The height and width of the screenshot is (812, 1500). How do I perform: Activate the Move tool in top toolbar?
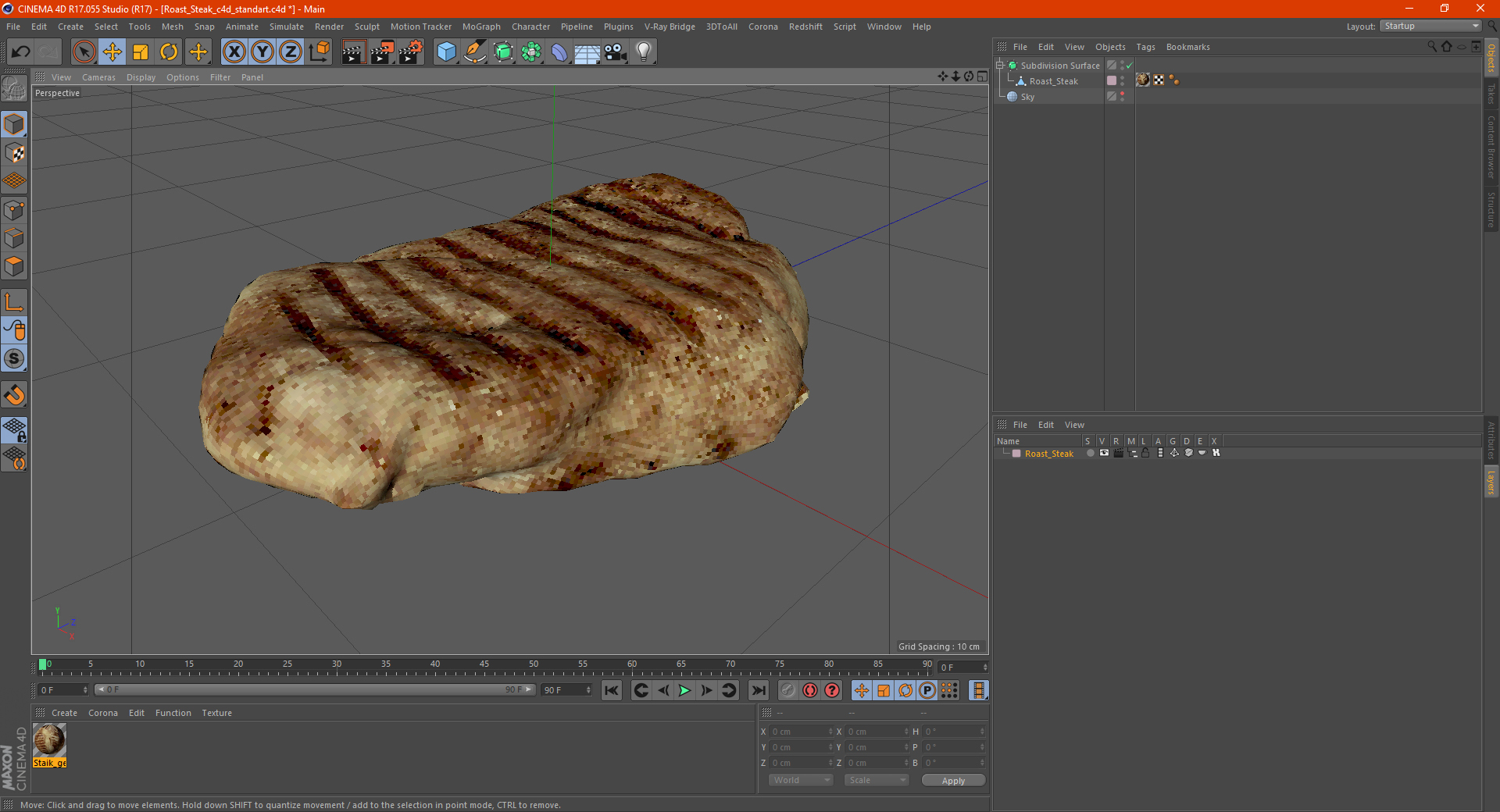click(x=112, y=52)
